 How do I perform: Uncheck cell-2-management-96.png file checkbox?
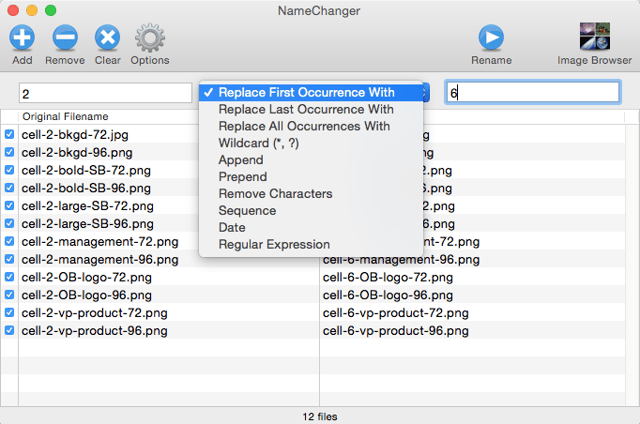point(9,259)
